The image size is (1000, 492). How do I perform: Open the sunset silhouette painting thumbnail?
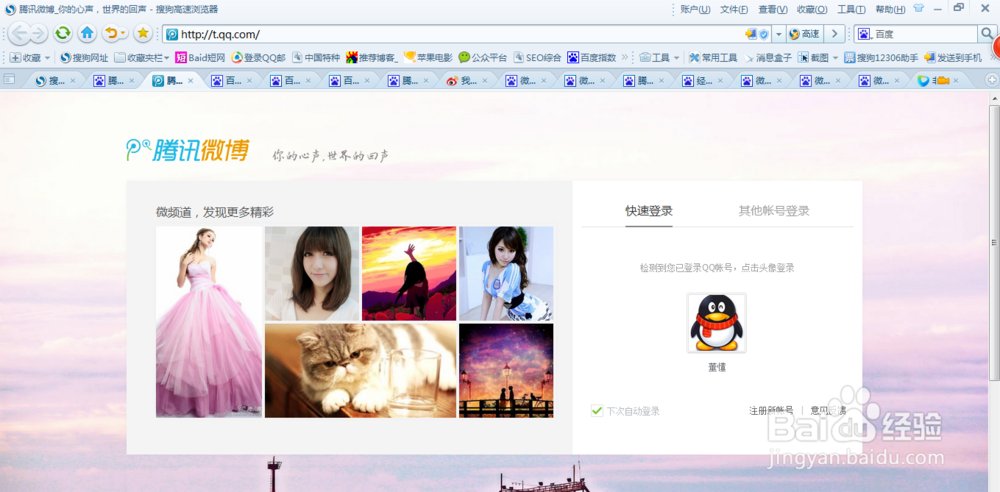[409, 273]
